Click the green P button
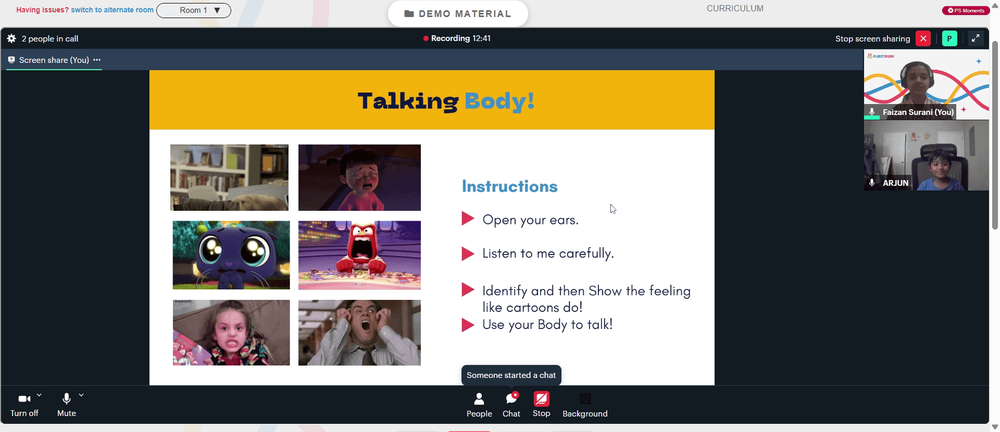This screenshot has width=1000, height=432. point(950,38)
